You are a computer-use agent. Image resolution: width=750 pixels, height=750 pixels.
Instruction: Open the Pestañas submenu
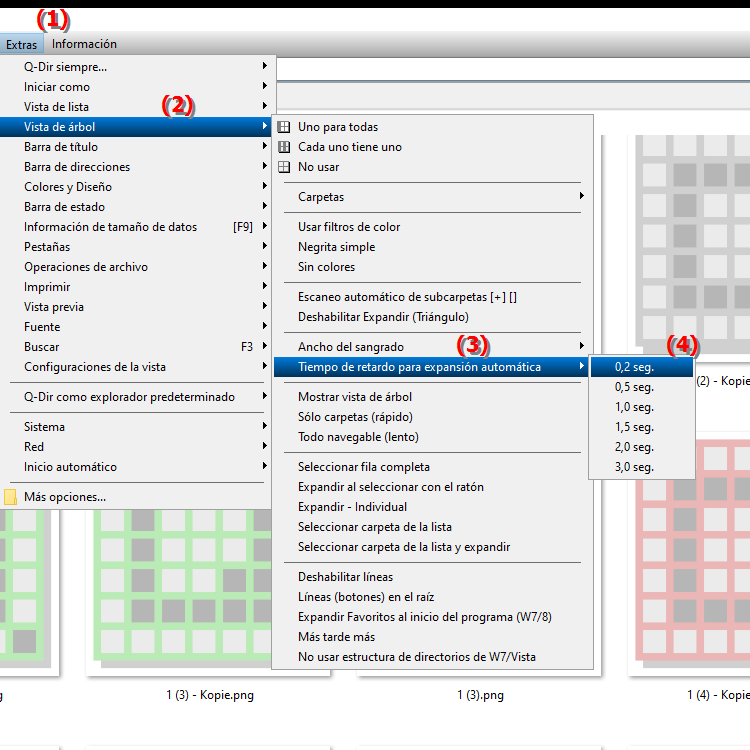(136, 247)
